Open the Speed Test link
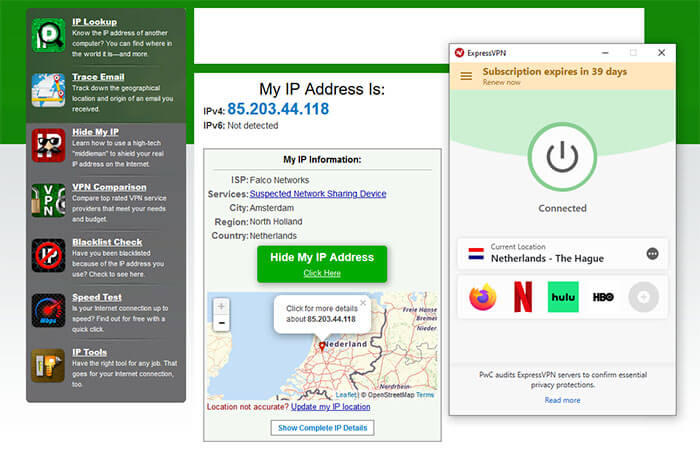The width and height of the screenshot is (700, 451). tap(97, 297)
